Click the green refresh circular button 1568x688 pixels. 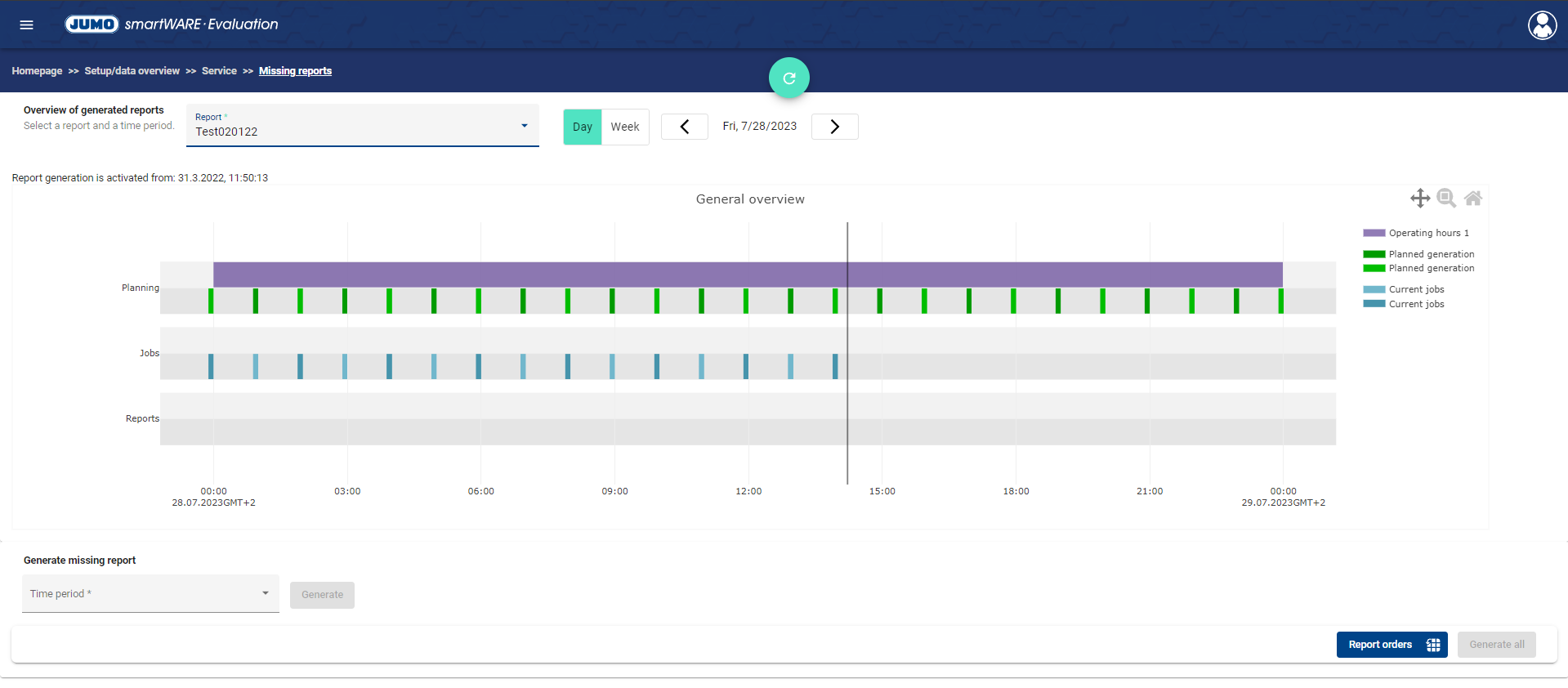click(x=788, y=78)
